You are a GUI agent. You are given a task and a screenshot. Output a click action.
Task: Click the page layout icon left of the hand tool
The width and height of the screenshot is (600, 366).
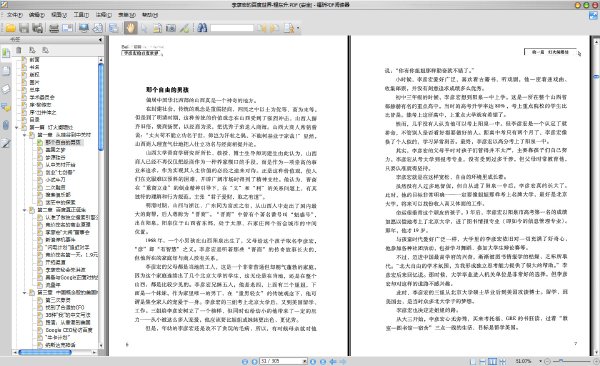pyautogui.click(x=113, y=28)
